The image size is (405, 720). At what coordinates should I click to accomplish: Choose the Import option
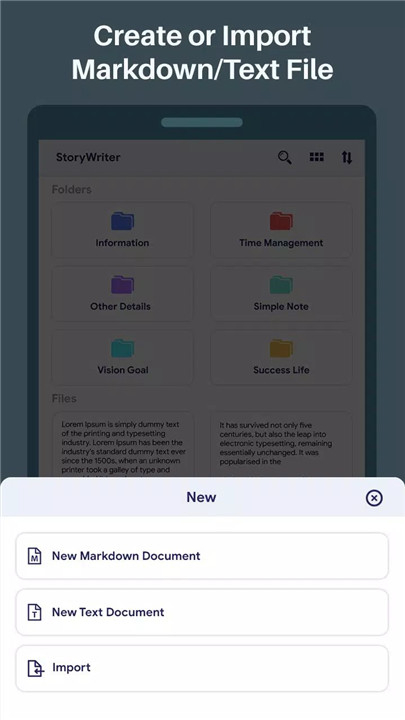[x=202, y=668]
